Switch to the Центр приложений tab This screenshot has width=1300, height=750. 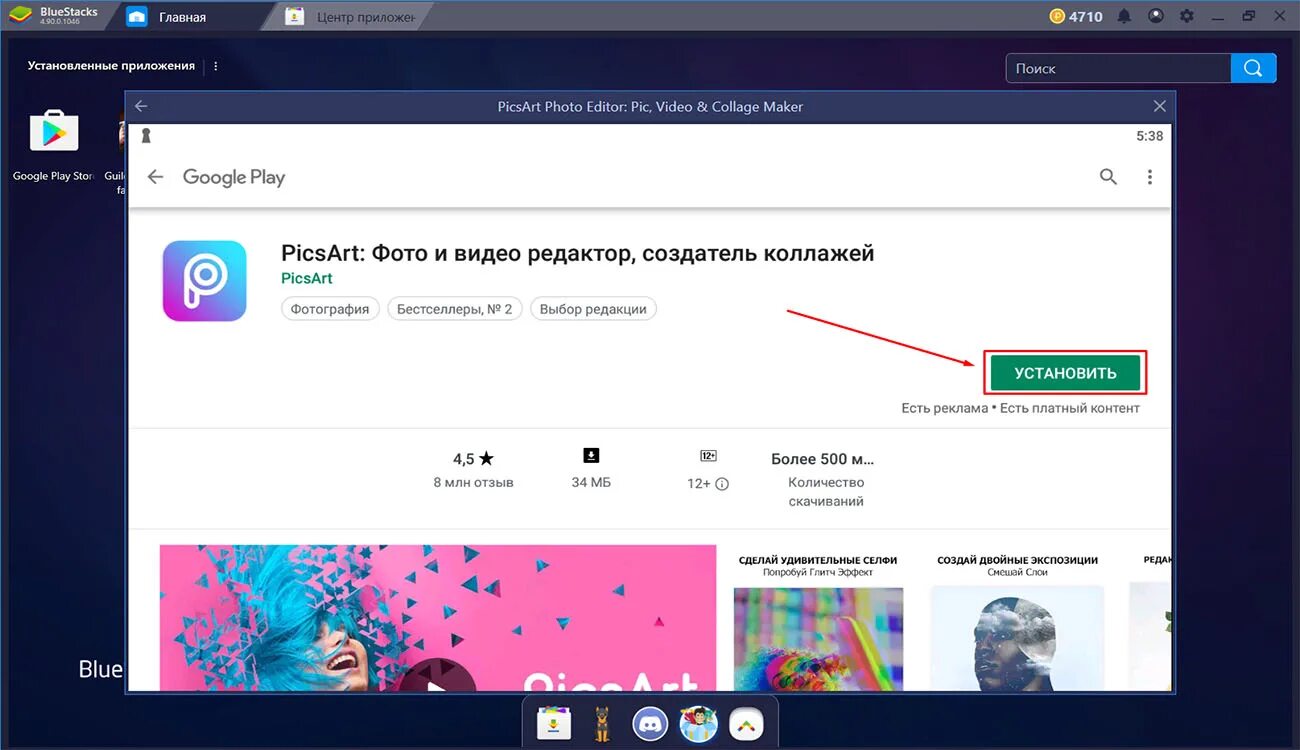coord(350,17)
